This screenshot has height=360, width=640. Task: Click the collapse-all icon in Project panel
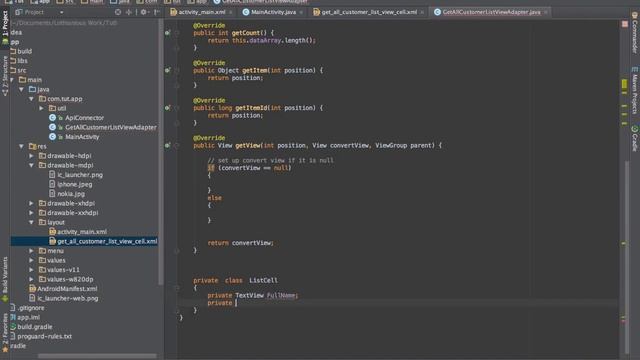[x=129, y=12]
